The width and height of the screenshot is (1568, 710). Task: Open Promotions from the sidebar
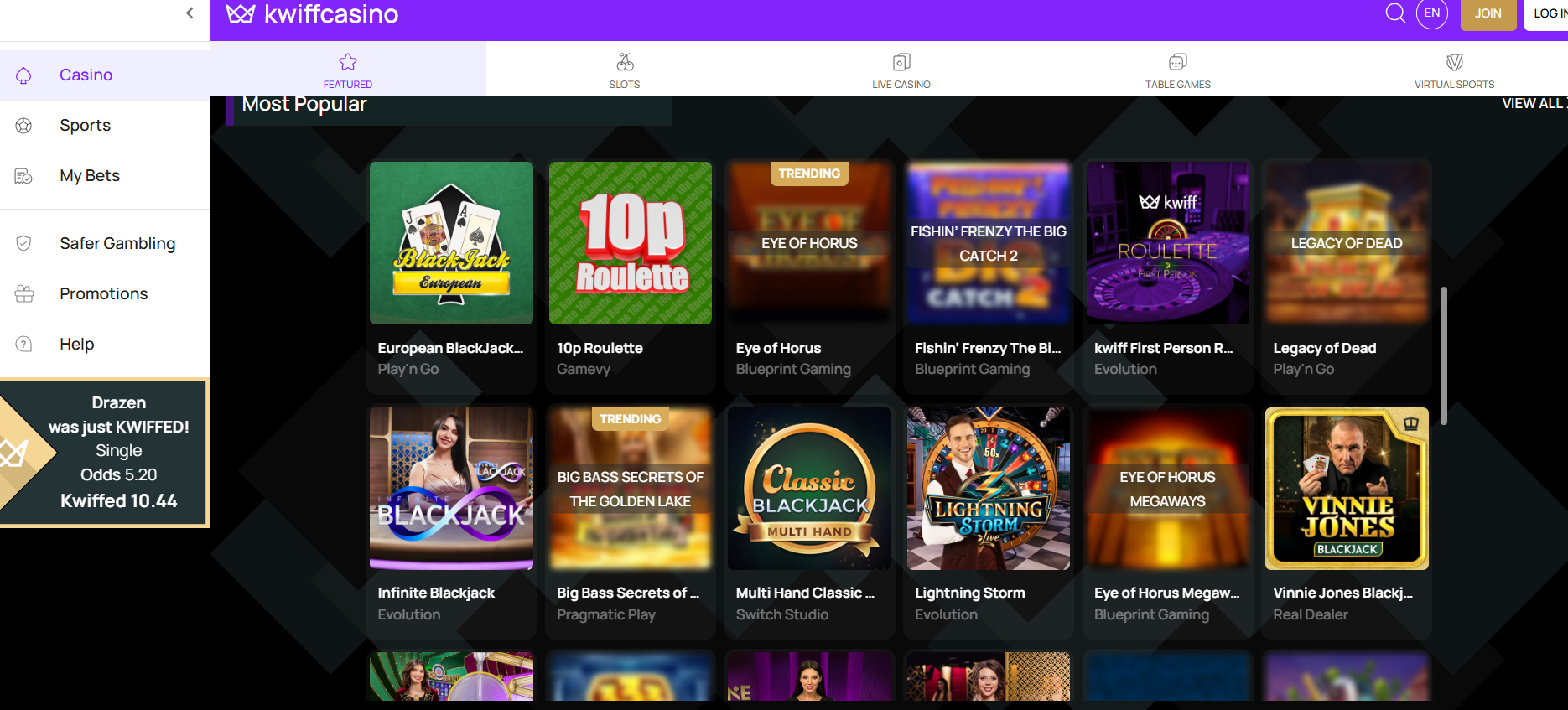(x=105, y=293)
